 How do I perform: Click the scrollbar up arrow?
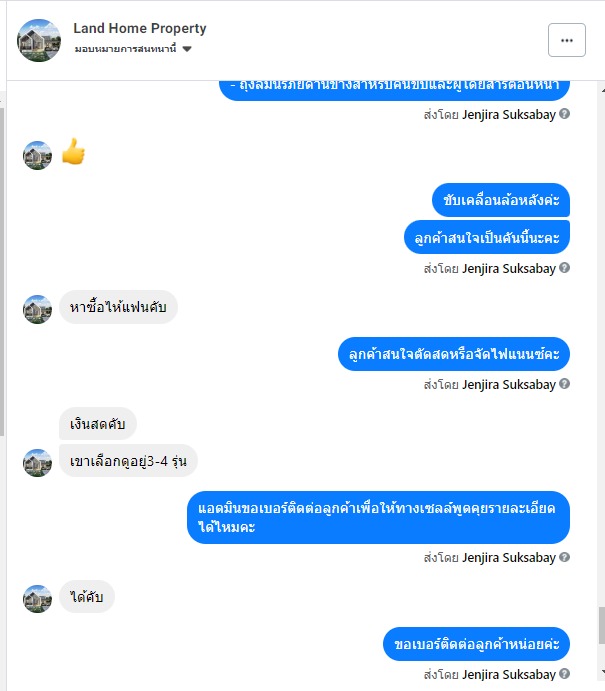point(602,90)
